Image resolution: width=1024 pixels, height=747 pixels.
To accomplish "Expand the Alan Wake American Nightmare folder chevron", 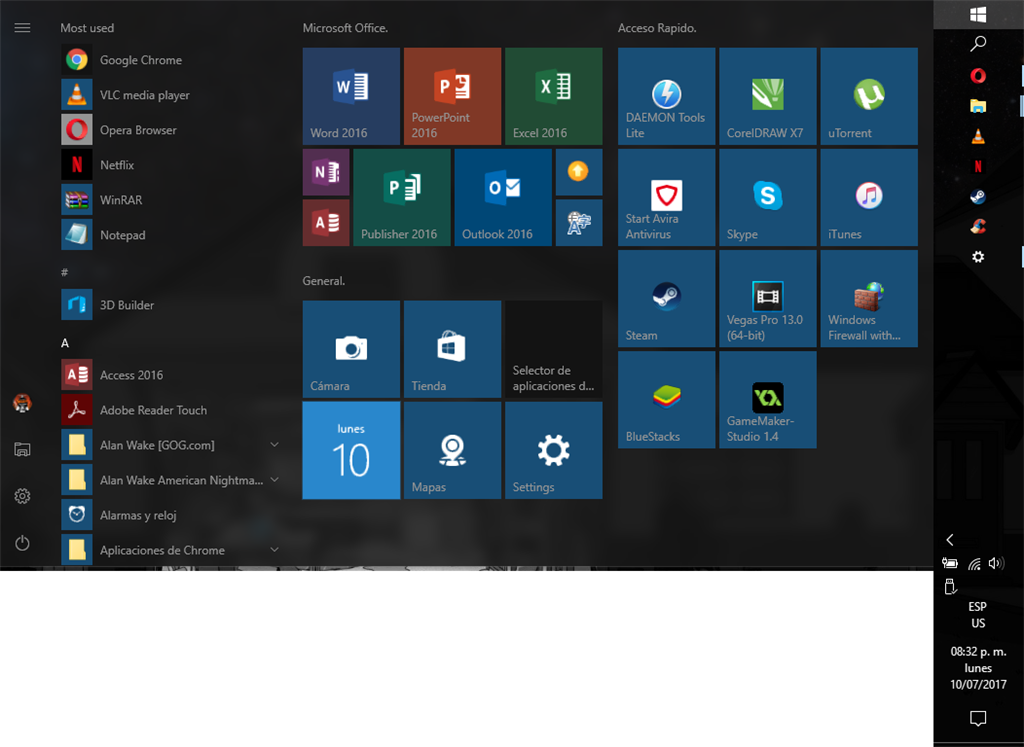I will (x=274, y=480).
